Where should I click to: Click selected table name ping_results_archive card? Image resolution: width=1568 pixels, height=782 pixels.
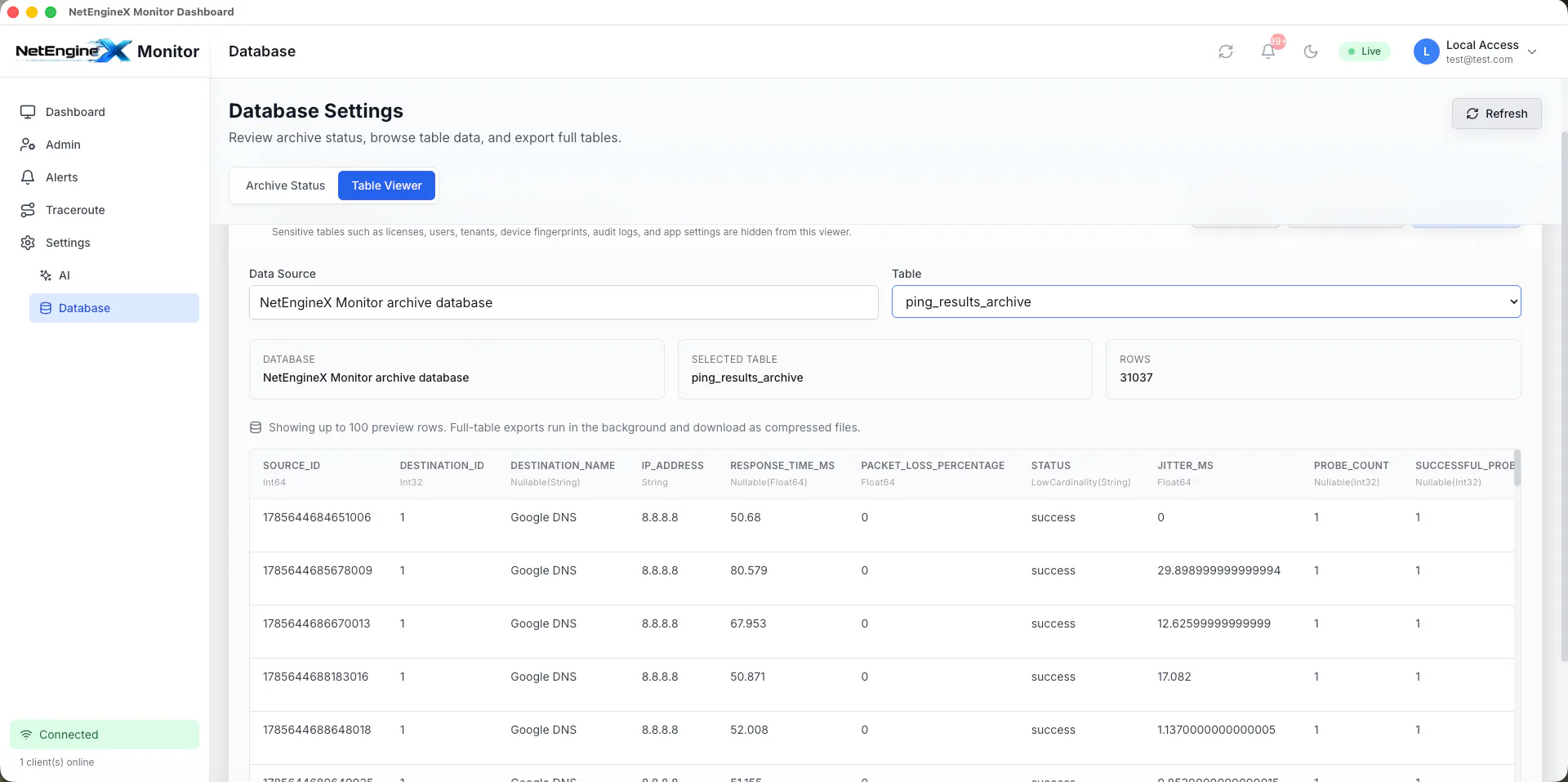point(884,369)
